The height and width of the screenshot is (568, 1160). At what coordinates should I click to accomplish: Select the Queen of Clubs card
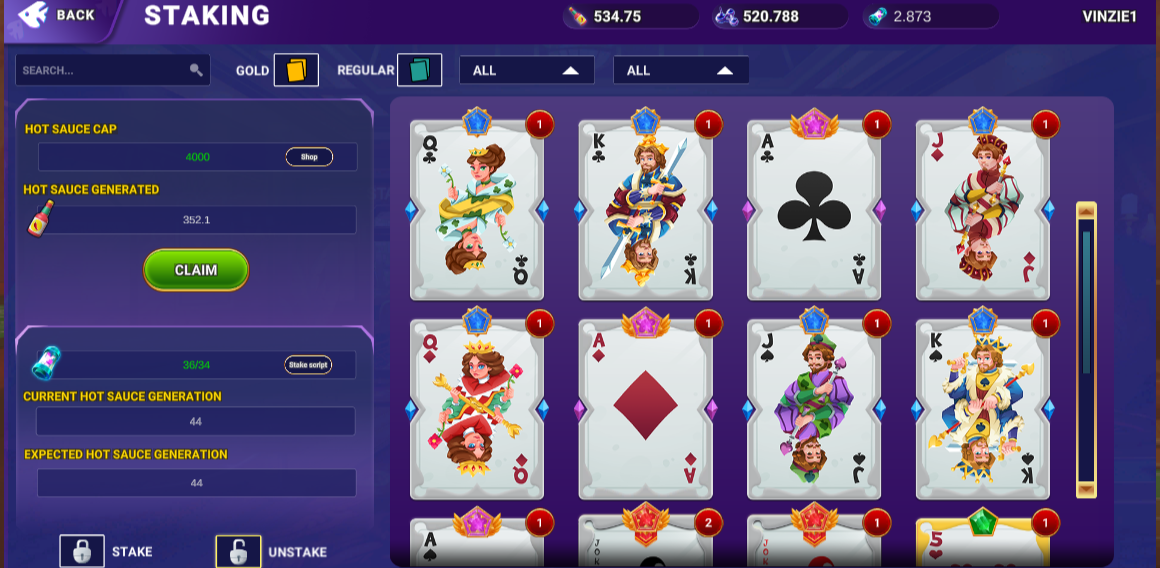(x=477, y=209)
